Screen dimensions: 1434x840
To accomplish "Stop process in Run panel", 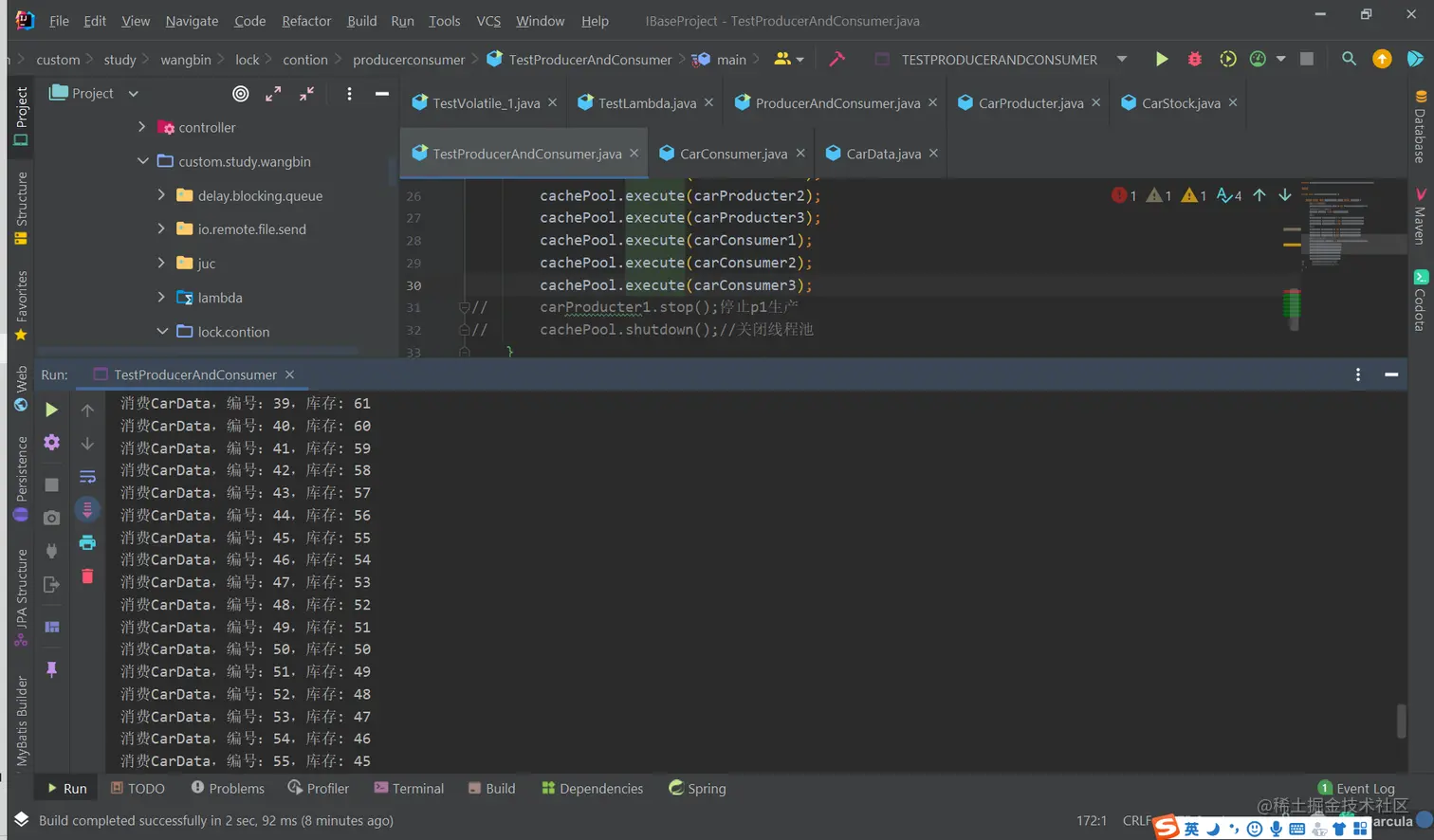I will pyautogui.click(x=51, y=484).
